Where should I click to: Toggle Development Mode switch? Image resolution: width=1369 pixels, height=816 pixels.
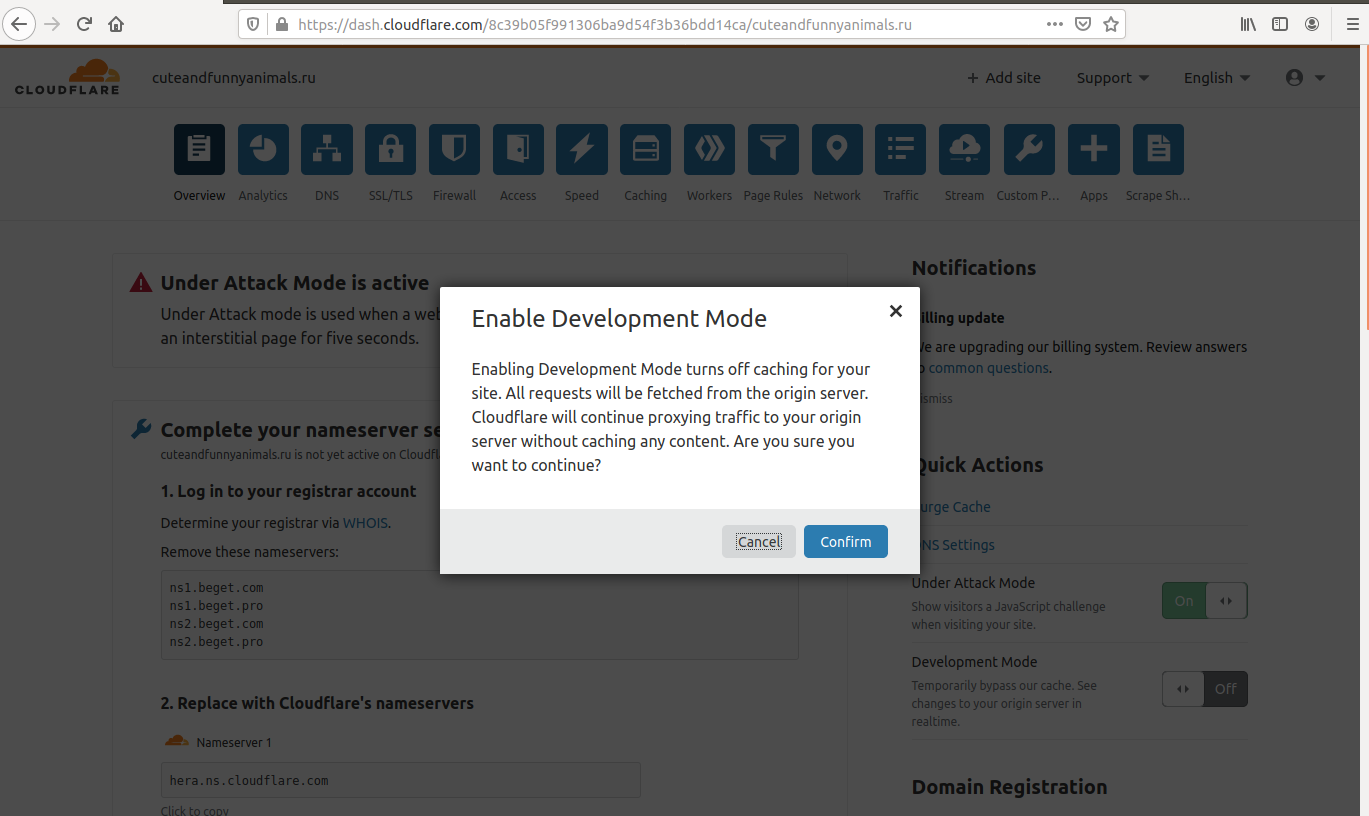1204,689
